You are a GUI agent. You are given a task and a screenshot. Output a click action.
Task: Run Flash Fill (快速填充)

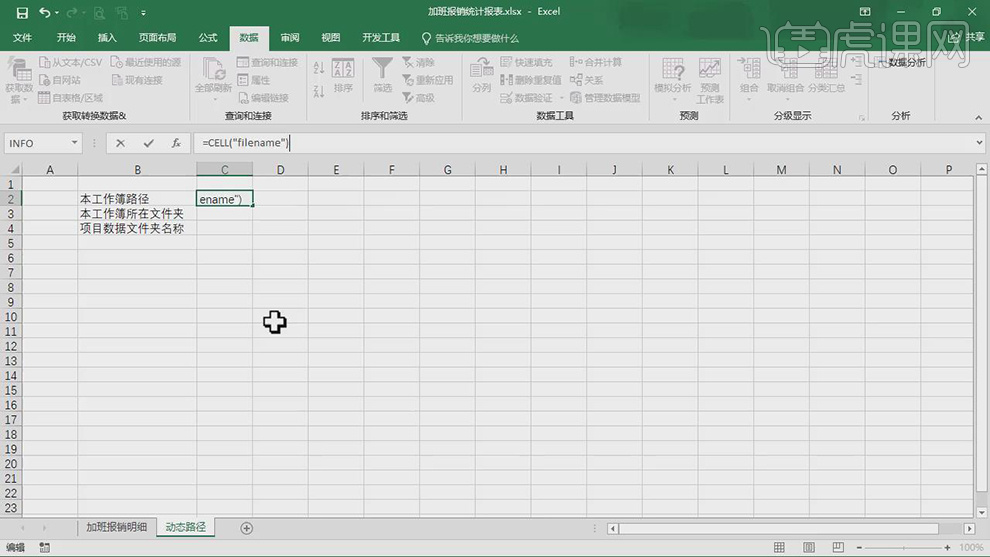point(527,63)
